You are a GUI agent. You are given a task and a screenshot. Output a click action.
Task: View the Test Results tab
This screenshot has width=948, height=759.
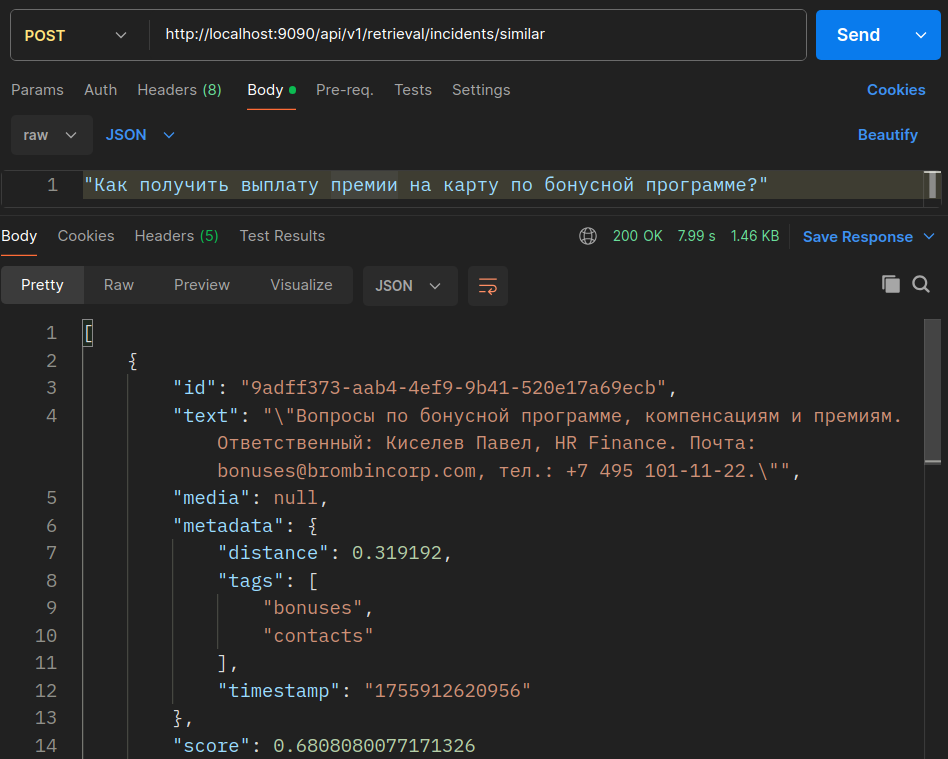[281, 236]
